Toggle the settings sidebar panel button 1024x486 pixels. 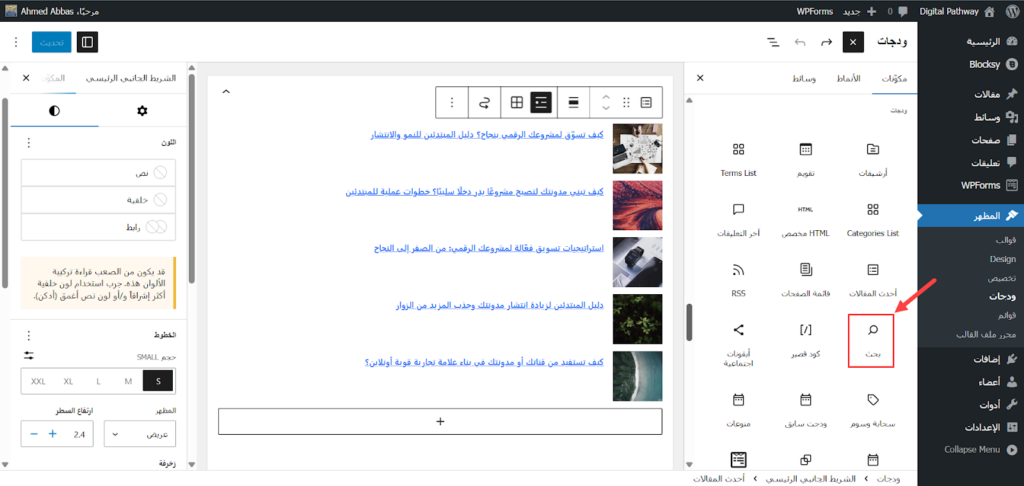(x=88, y=42)
